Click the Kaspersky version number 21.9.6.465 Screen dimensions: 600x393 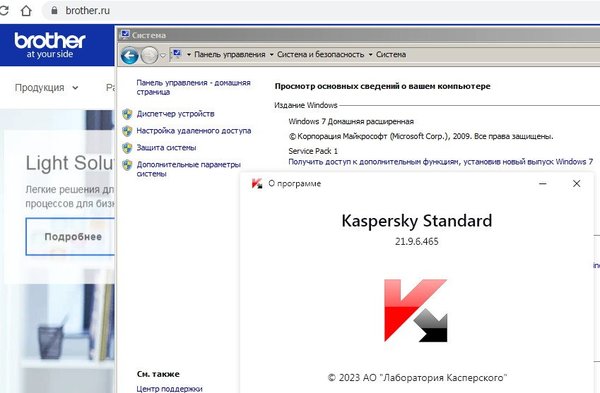417,241
